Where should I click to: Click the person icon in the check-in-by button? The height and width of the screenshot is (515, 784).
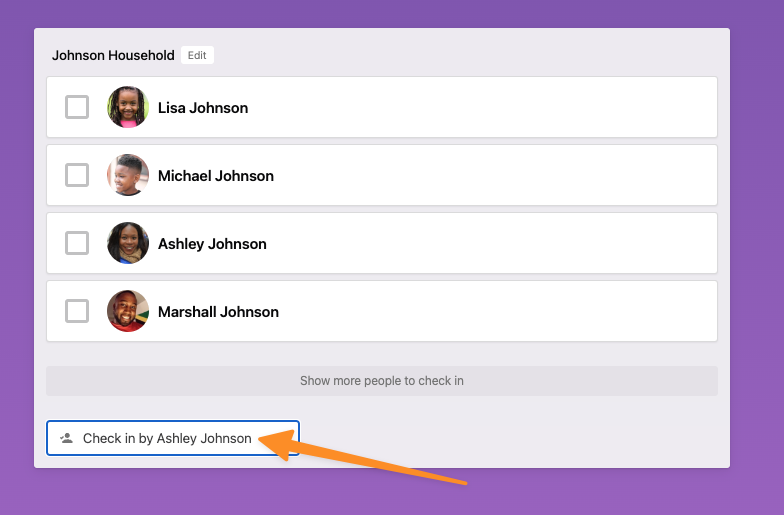tap(67, 438)
